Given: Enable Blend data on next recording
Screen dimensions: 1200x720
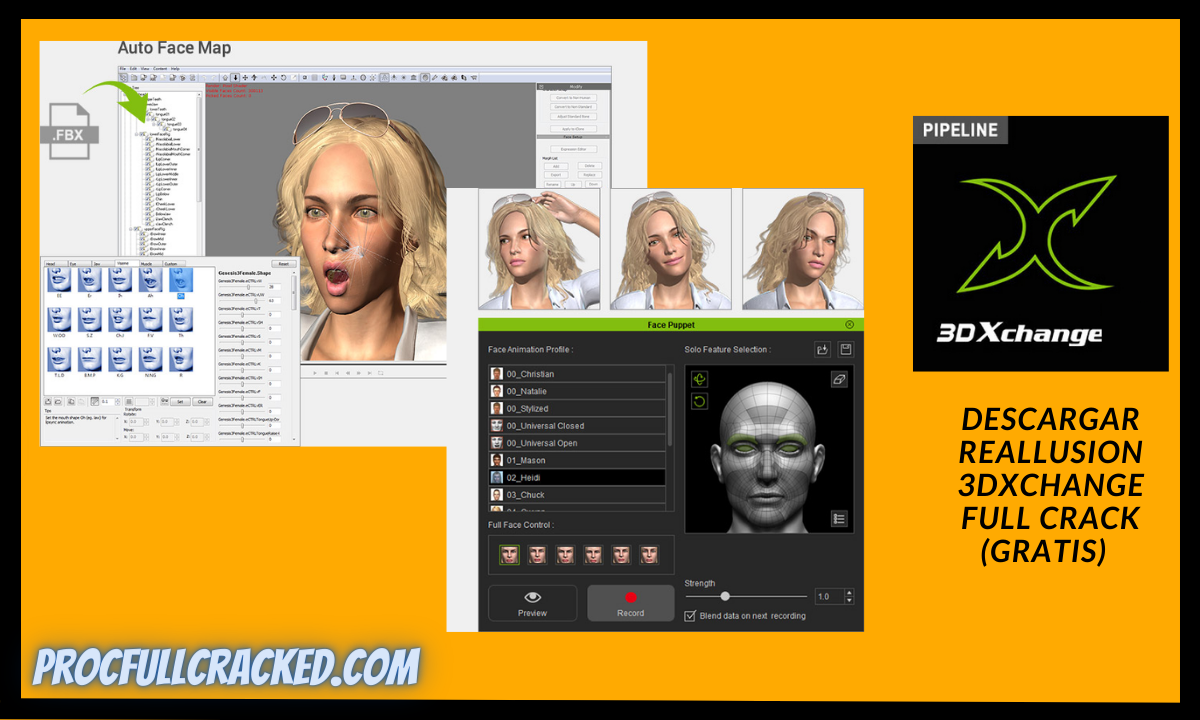Looking at the screenshot, I should tap(688, 617).
